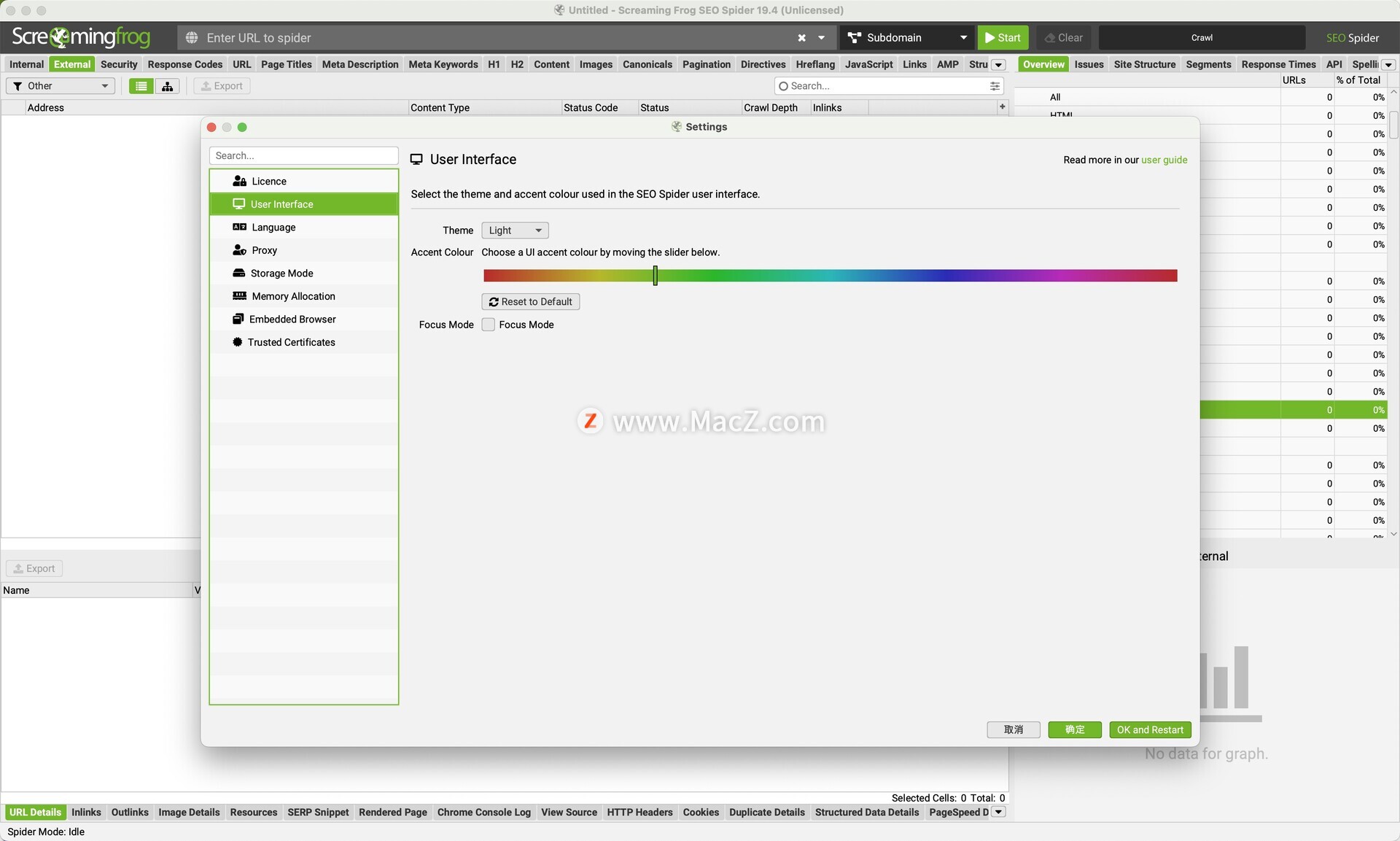This screenshot has width=1400, height=841.
Task: Open the SERP Snippet bottom tab
Action: 318,812
